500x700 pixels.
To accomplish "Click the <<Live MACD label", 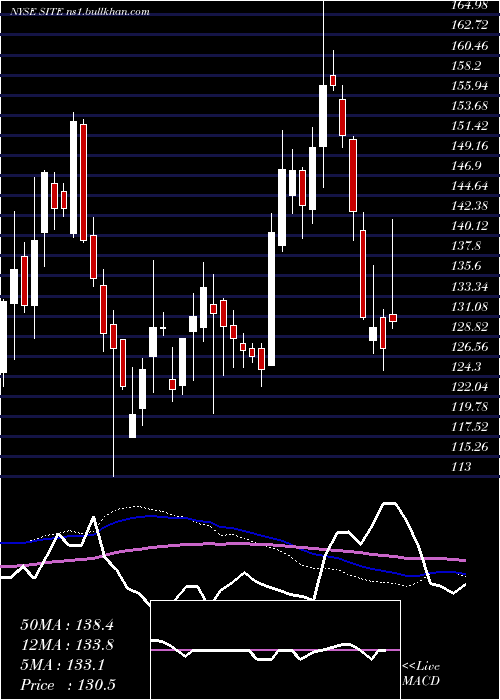I will 421,673.
